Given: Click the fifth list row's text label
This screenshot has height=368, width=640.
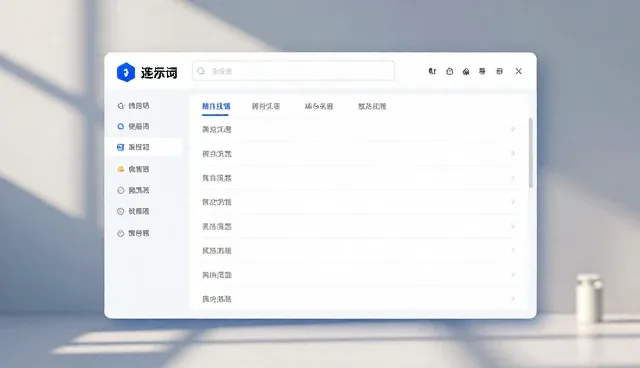Looking at the screenshot, I should pyautogui.click(x=217, y=226).
